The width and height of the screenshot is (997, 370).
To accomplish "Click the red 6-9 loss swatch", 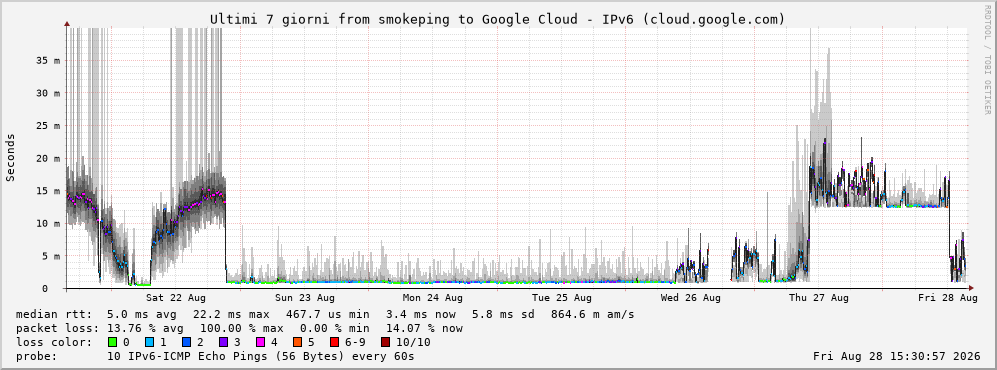I will (x=334, y=343).
